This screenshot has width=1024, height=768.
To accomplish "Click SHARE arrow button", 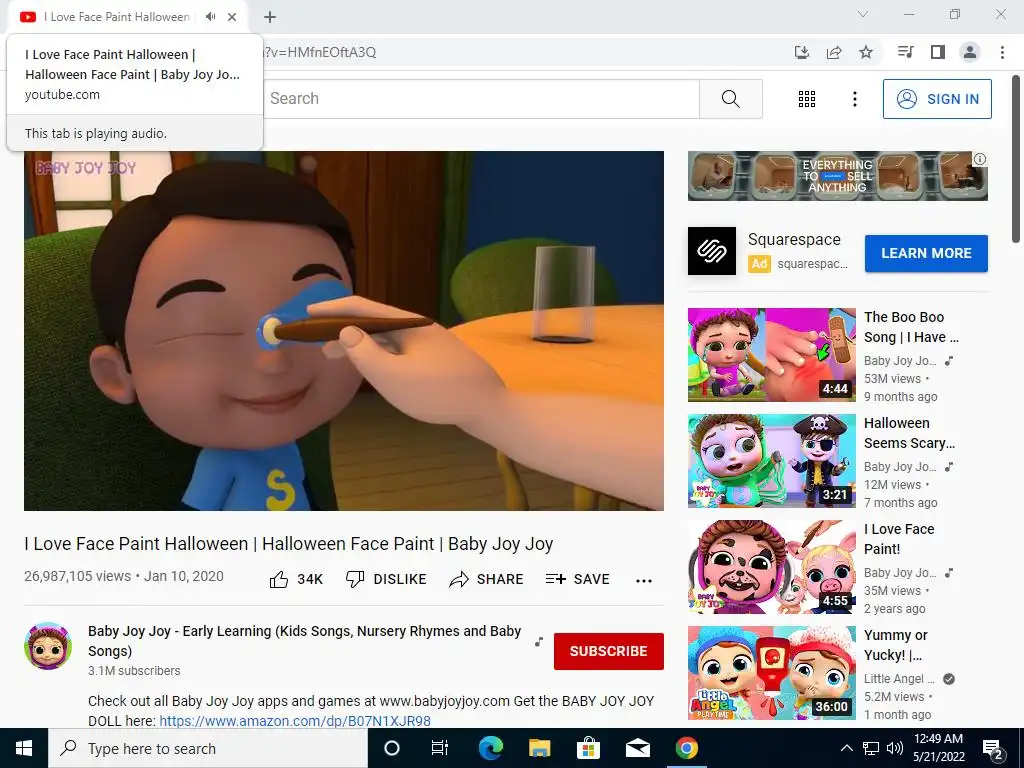I will tap(487, 579).
